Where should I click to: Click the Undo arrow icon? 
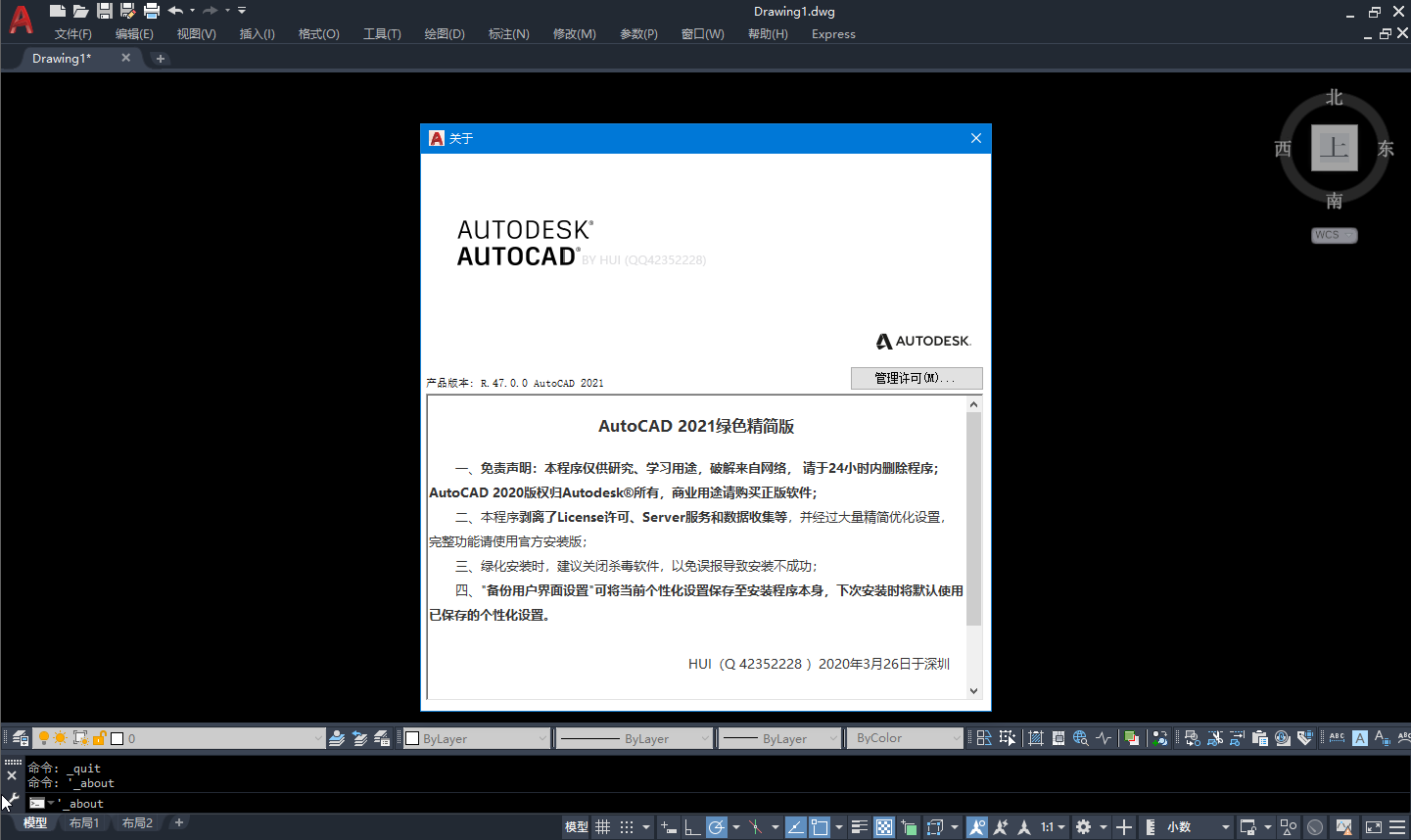[175, 11]
